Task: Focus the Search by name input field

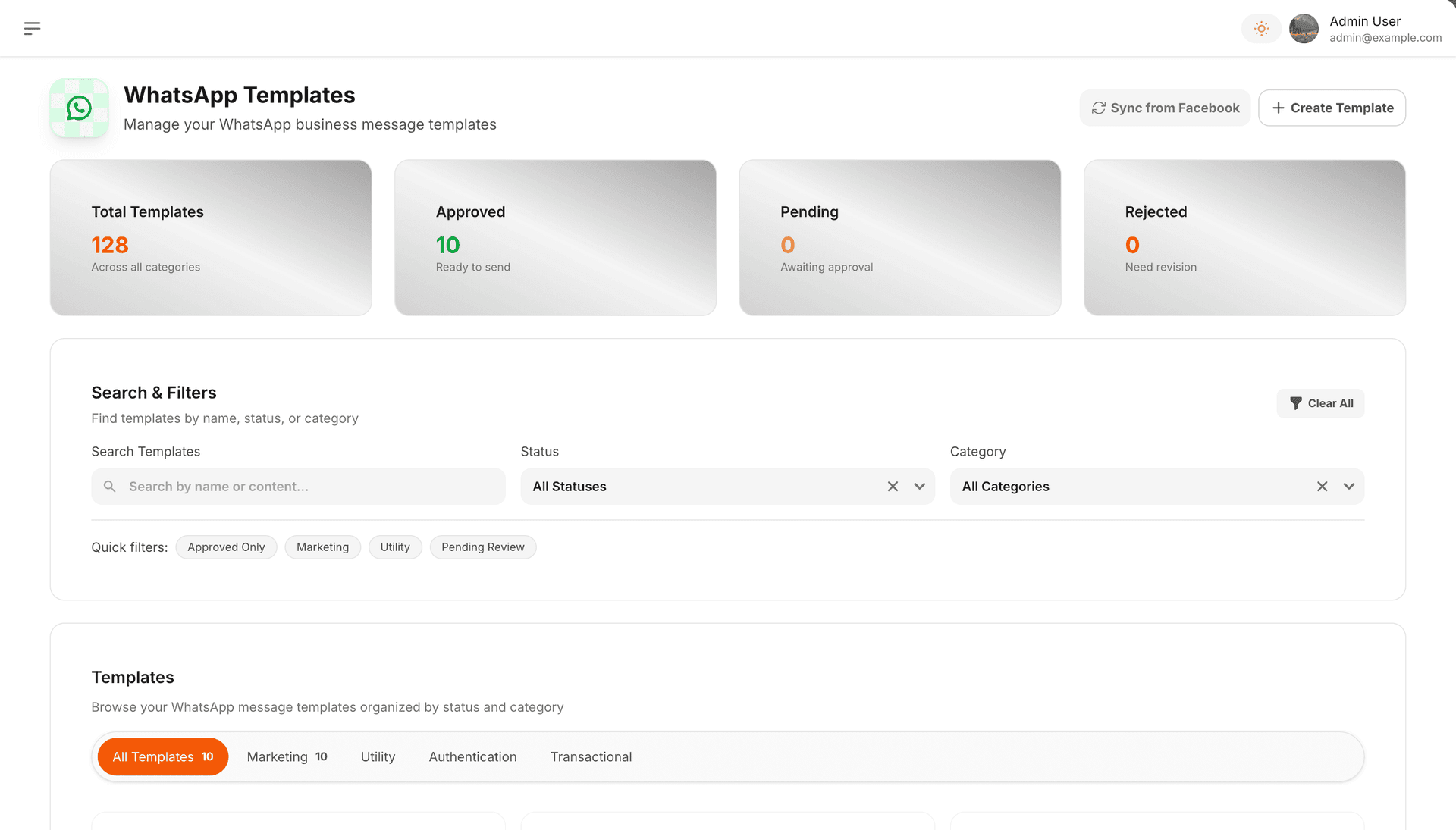Action: coord(311,487)
